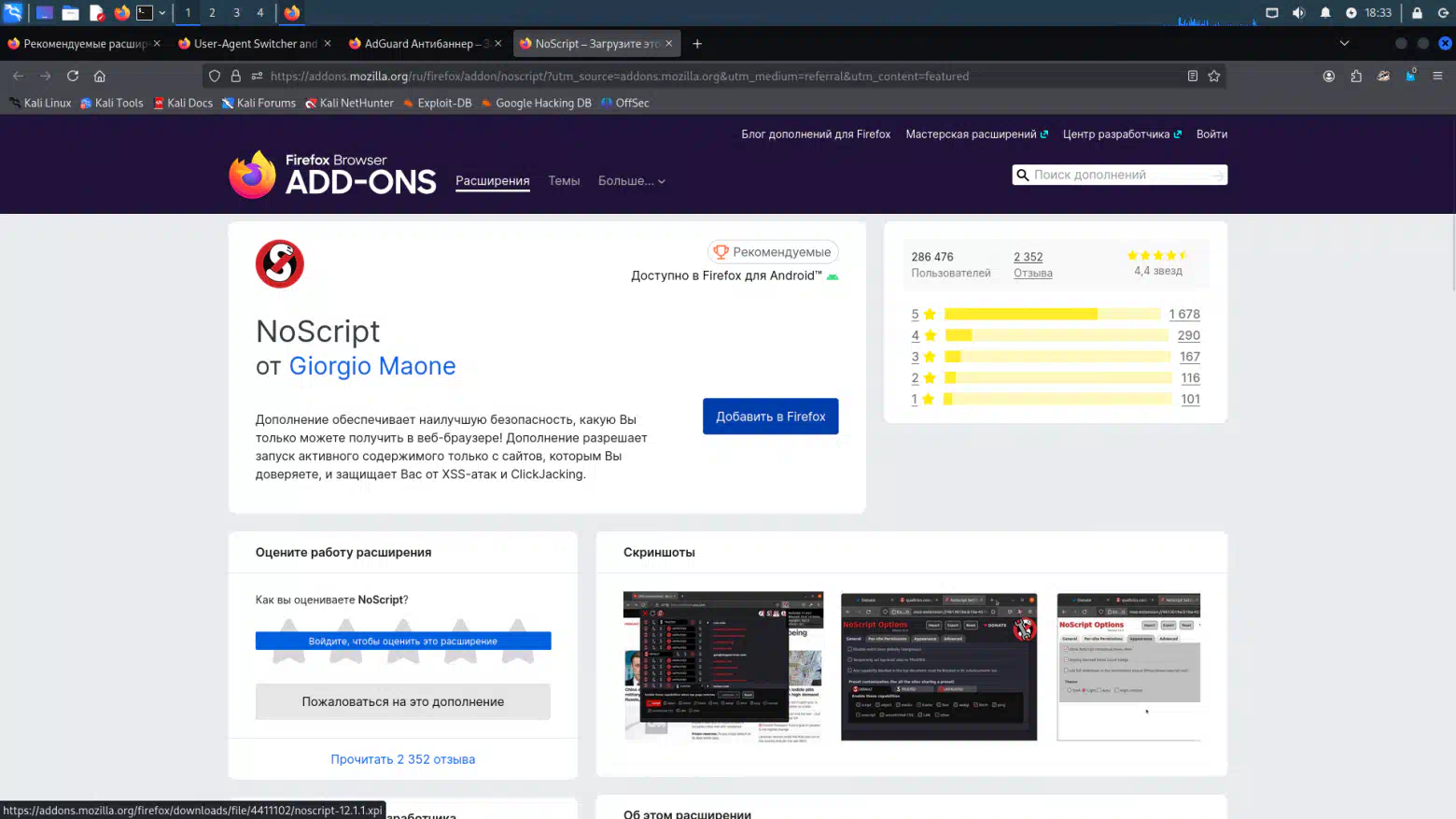Select the Темы navigation item
This screenshot has height=819, width=1456.
click(564, 181)
